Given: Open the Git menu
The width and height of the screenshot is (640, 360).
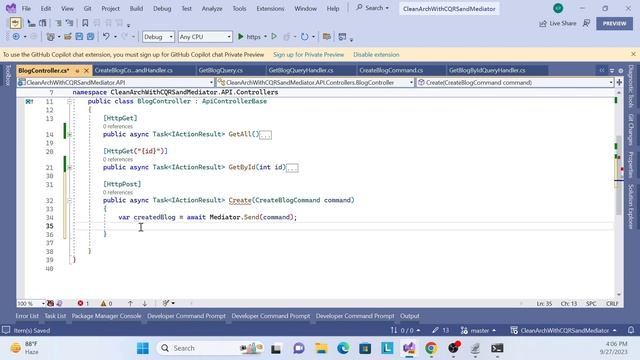Looking at the screenshot, I should (x=87, y=9).
